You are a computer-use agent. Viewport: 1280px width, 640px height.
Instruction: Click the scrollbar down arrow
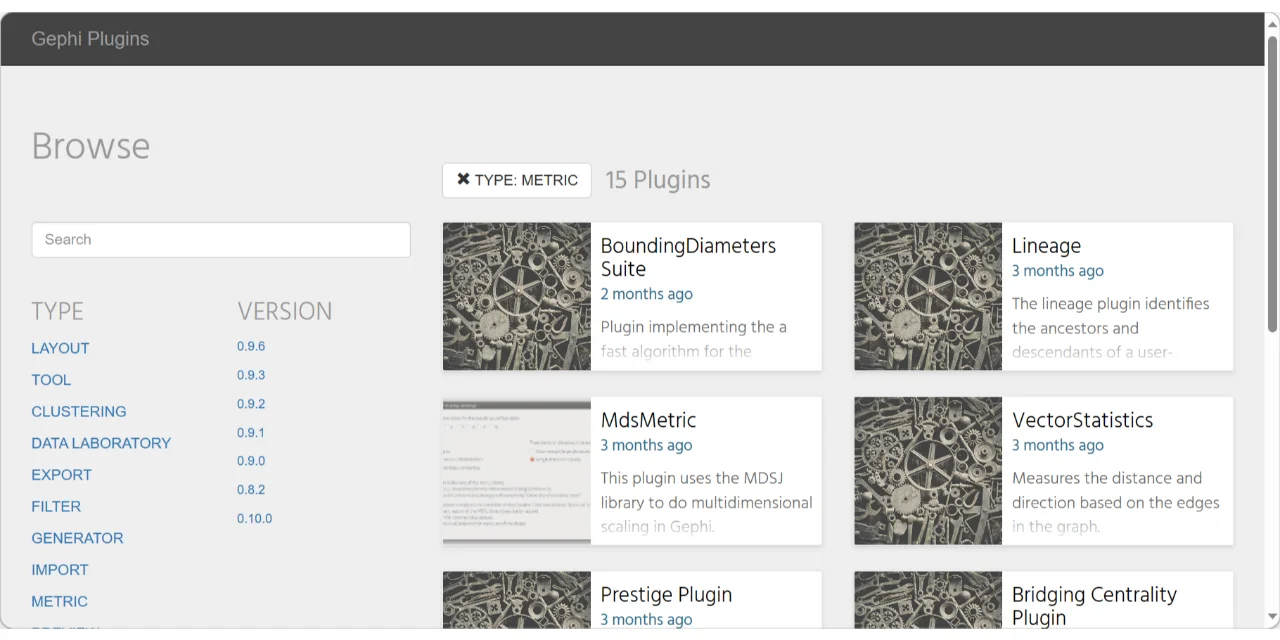coord(1273,617)
